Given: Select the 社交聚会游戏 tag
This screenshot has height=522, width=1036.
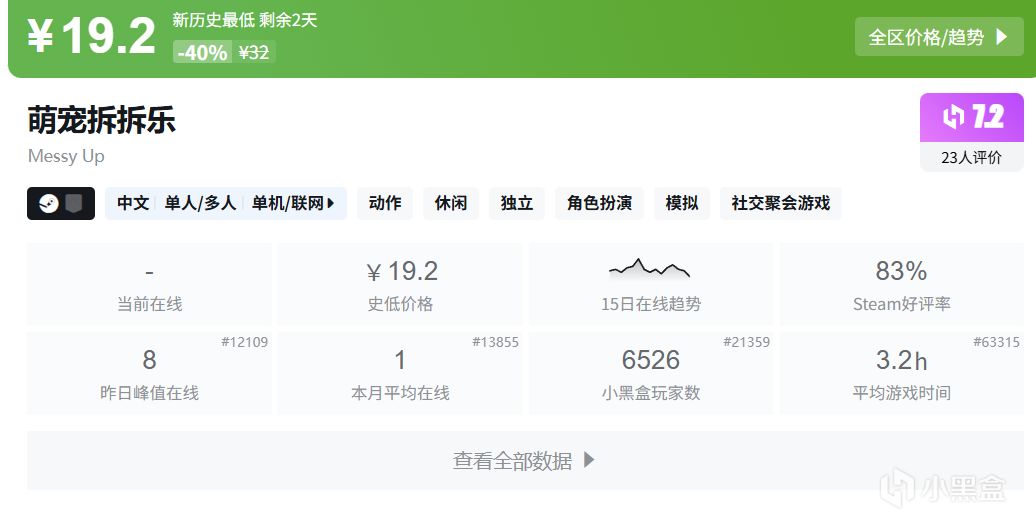Looking at the screenshot, I should (x=780, y=204).
